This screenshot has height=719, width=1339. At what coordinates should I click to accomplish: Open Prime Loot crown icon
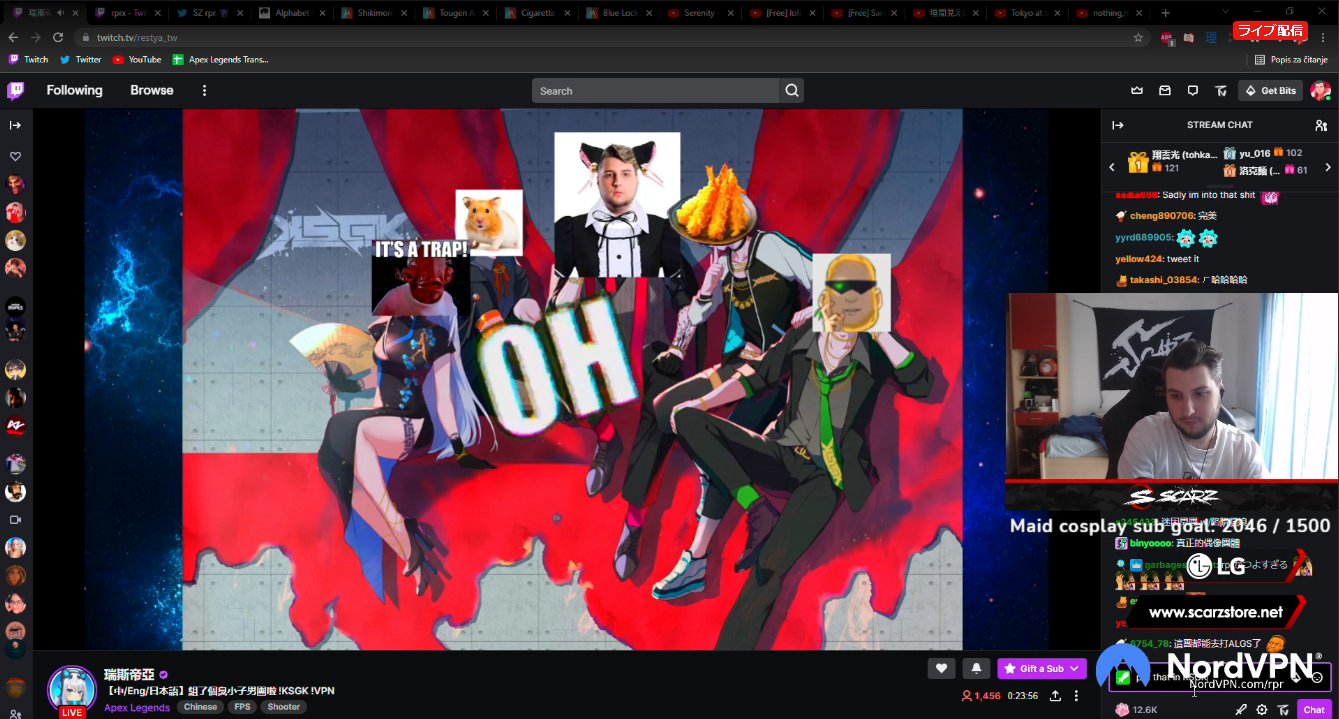(1137, 91)
